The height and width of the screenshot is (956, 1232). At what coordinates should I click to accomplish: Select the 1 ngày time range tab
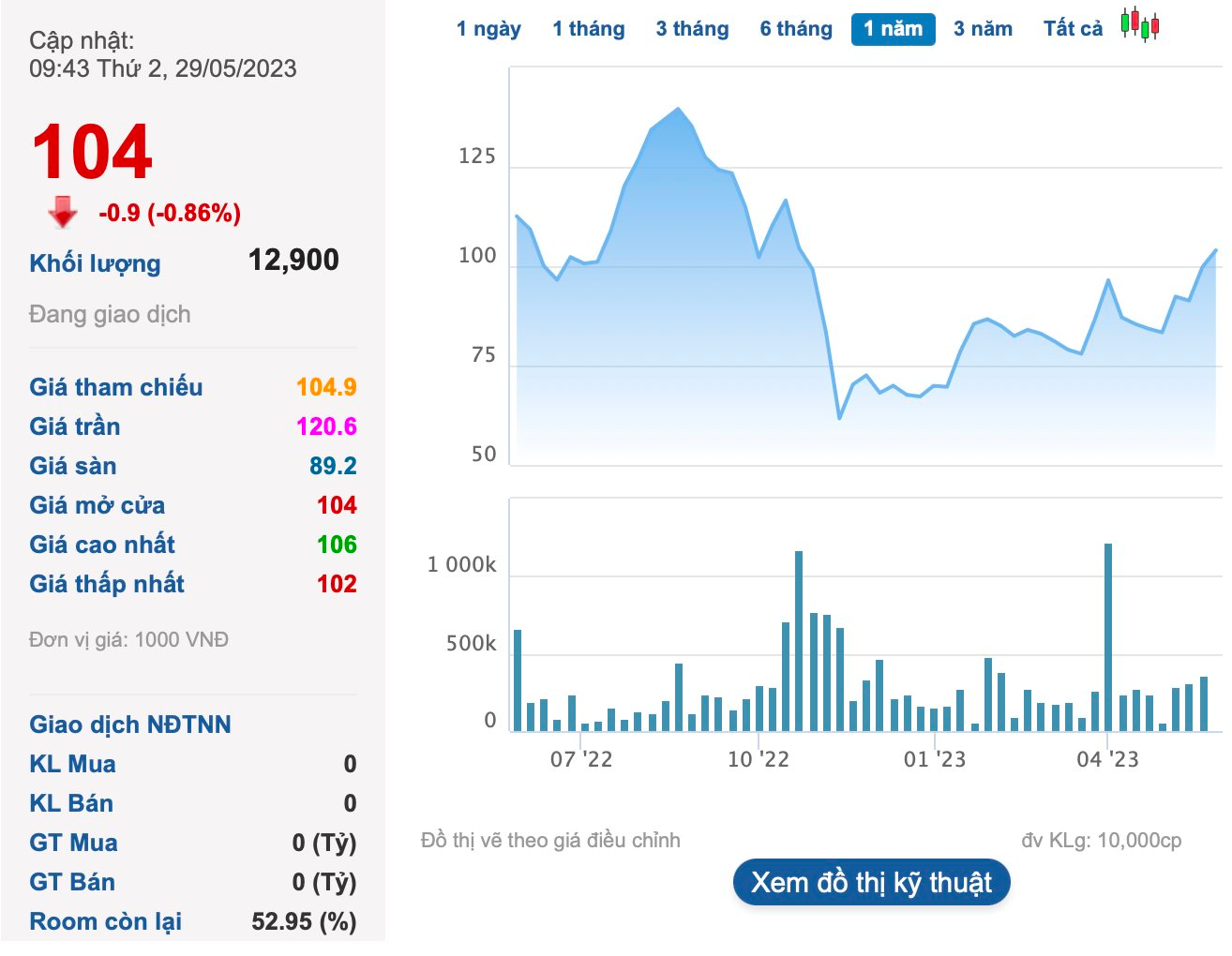point(488,29)
